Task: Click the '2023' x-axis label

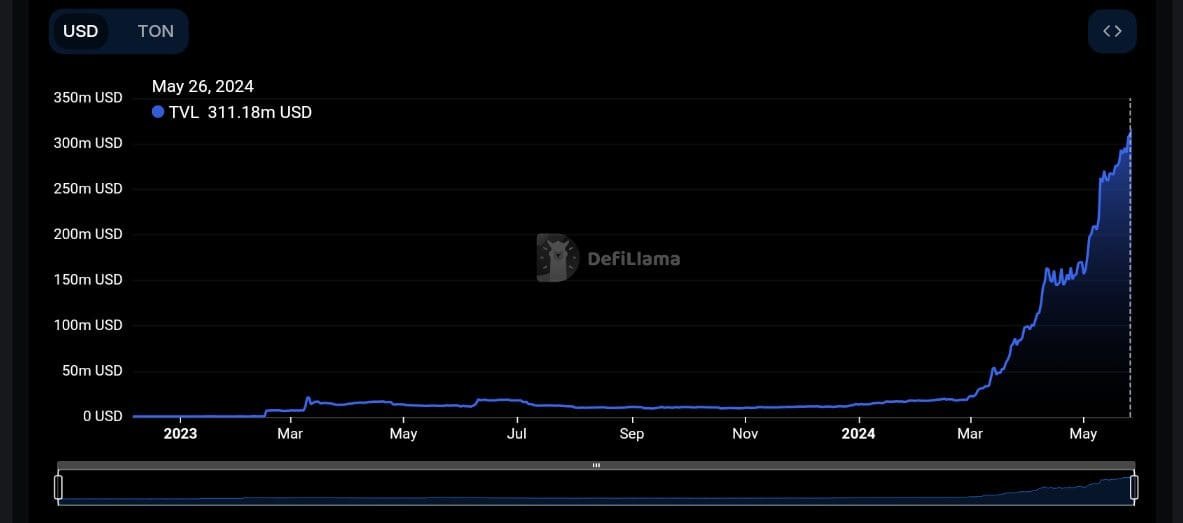Action: click(x=180, y=434)
